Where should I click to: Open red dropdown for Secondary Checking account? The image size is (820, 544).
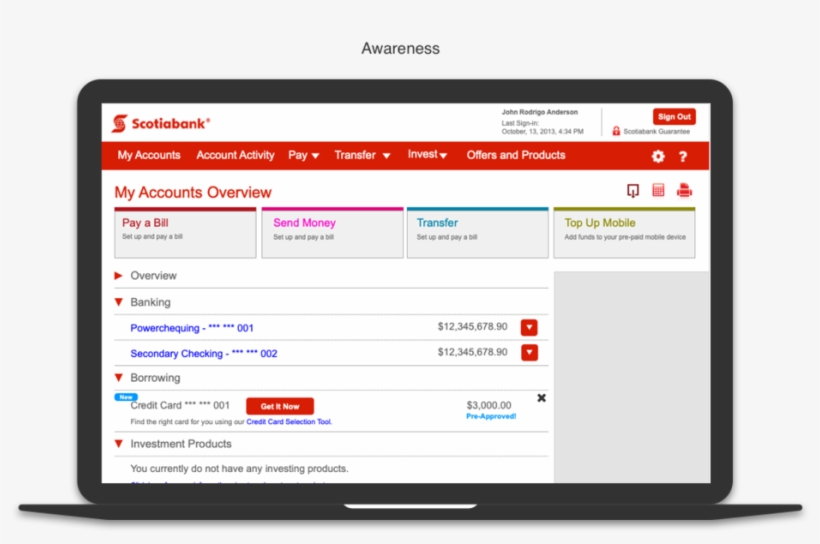coord(529,353)
